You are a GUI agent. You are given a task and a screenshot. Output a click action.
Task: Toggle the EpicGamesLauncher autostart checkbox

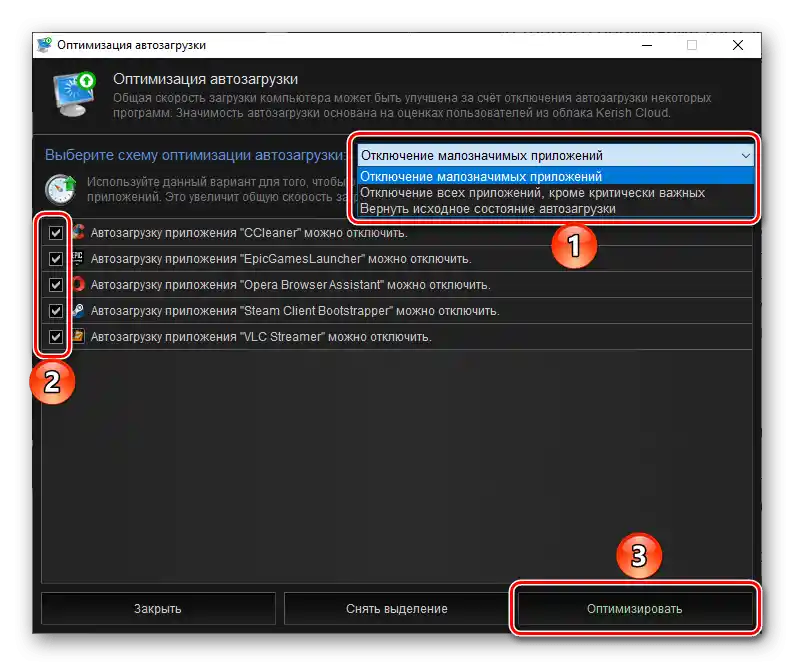point(56,259)
